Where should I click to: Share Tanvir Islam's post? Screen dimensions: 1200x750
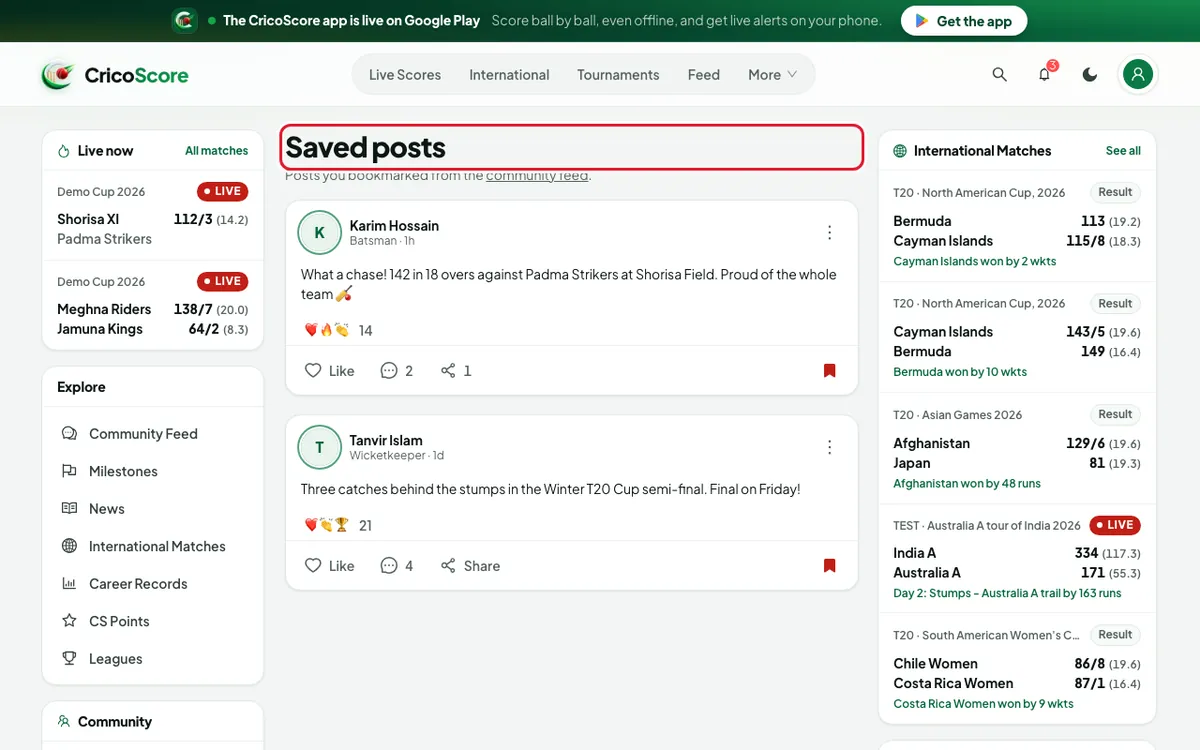(x=470, y=565)
